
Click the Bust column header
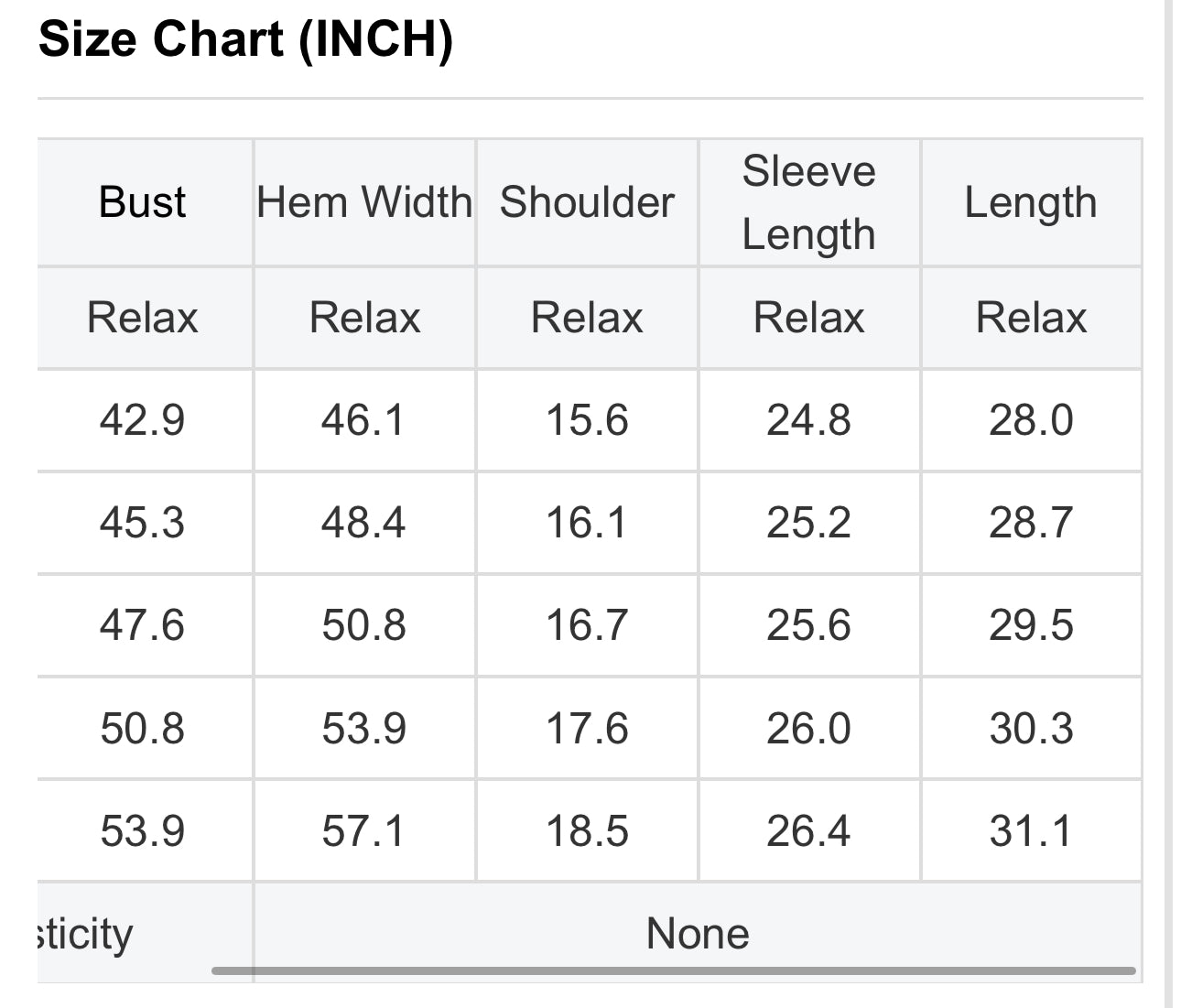click(142, 202)
